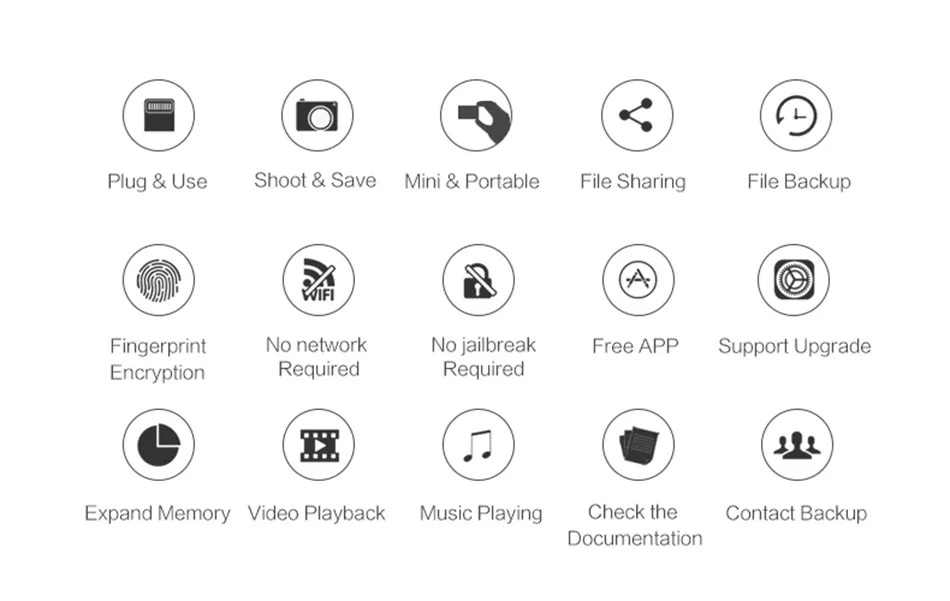This screenshot has width=950, height=601.
Task: Click the "File Sharing" text label
Action: coord(633,181)
